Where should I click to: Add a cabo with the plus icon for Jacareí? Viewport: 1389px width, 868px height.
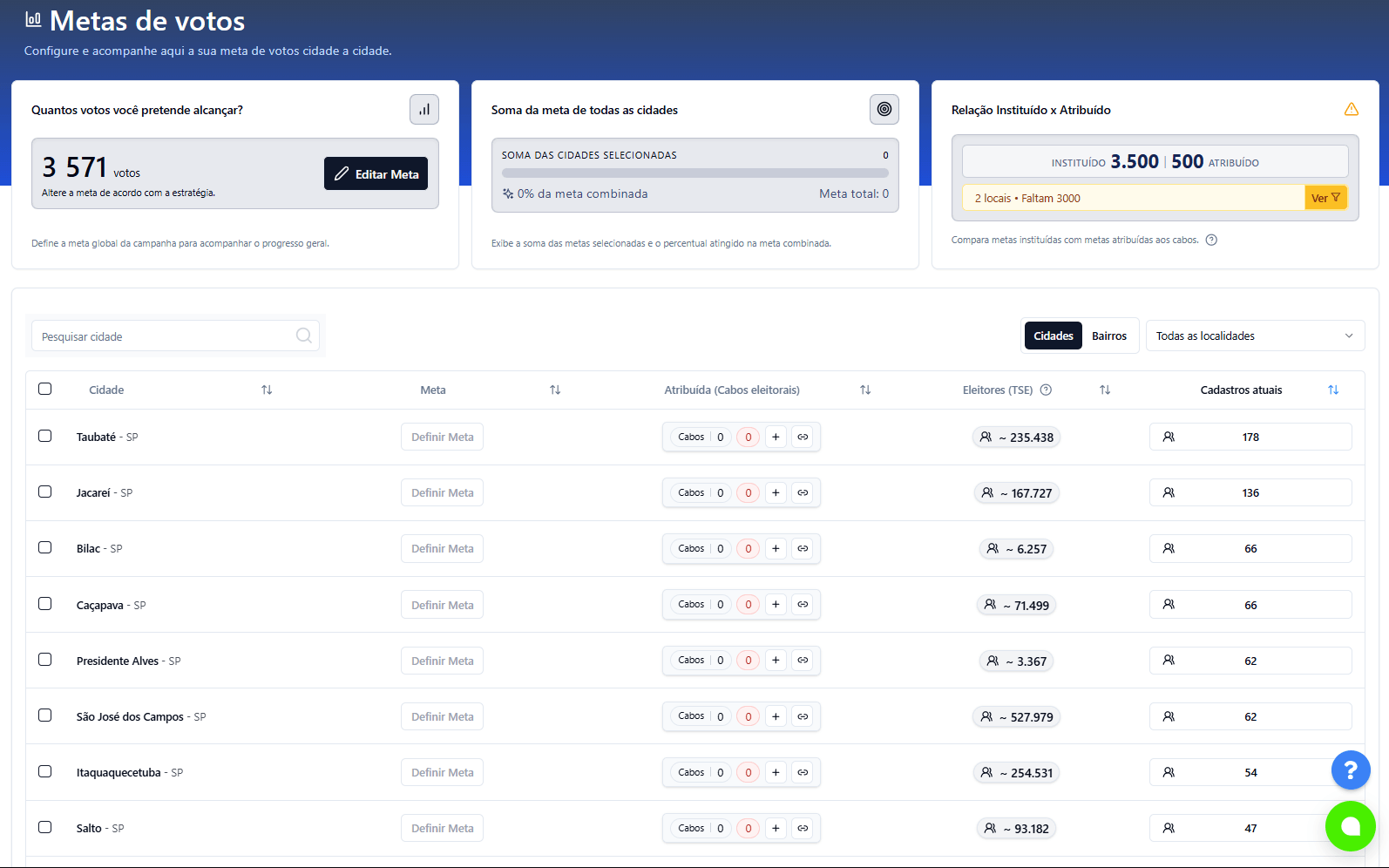[x=776, y=492]
